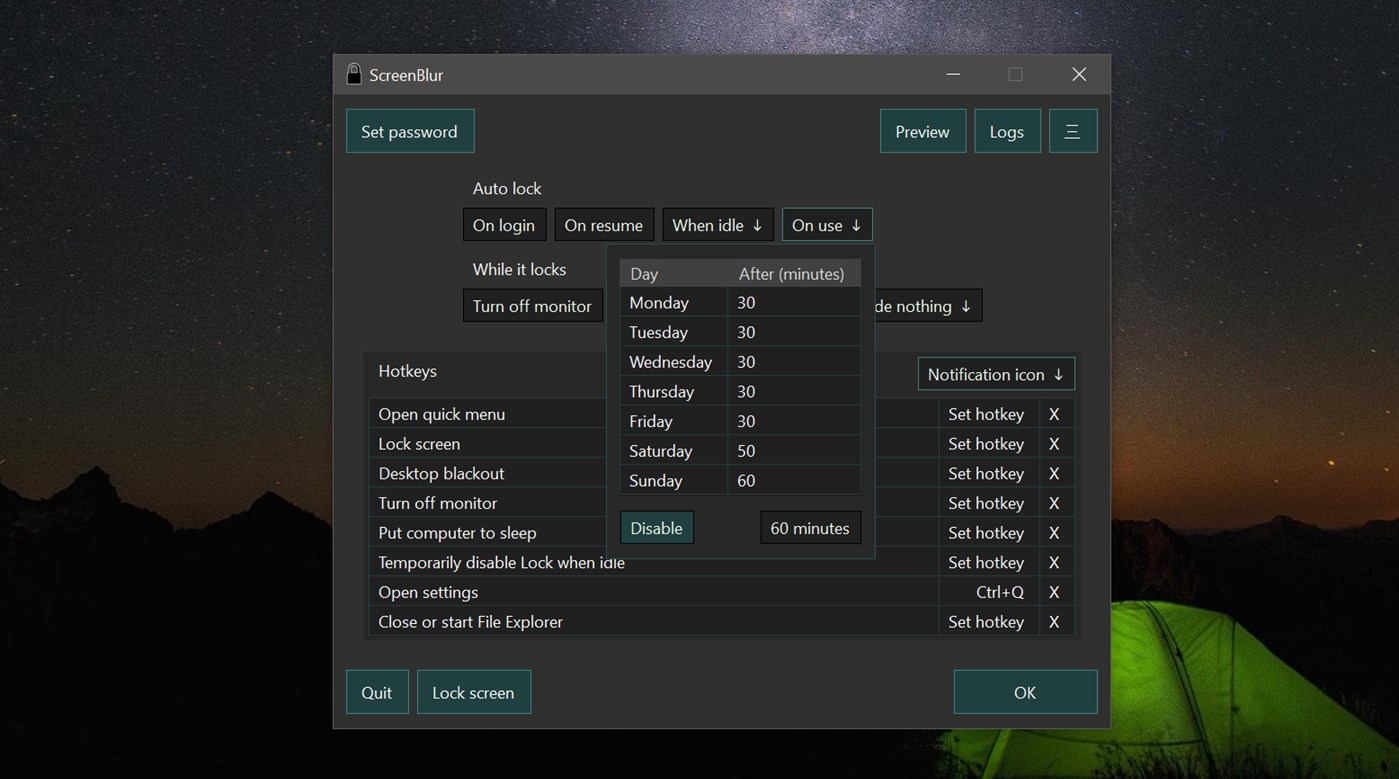Toggle On login auto lock
Screen dimensions: 1399x779
coord(504,224)
